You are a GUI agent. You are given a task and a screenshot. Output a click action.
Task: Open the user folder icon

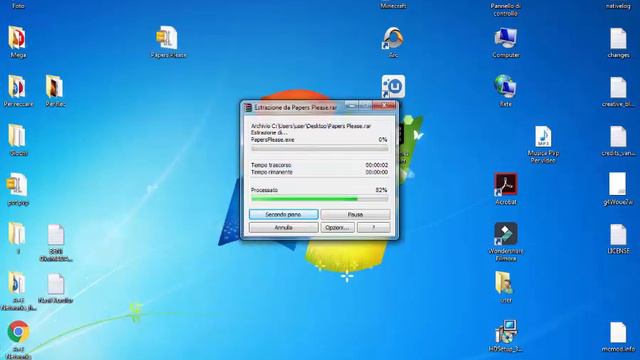504,283
